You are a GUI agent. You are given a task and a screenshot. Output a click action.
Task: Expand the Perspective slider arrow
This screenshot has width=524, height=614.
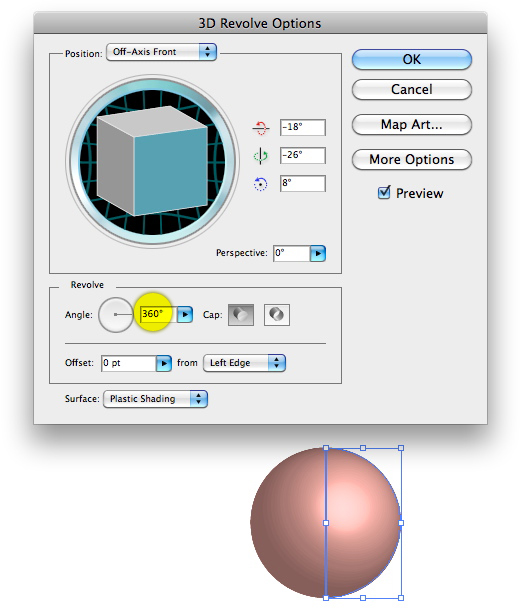click(318, 254)
